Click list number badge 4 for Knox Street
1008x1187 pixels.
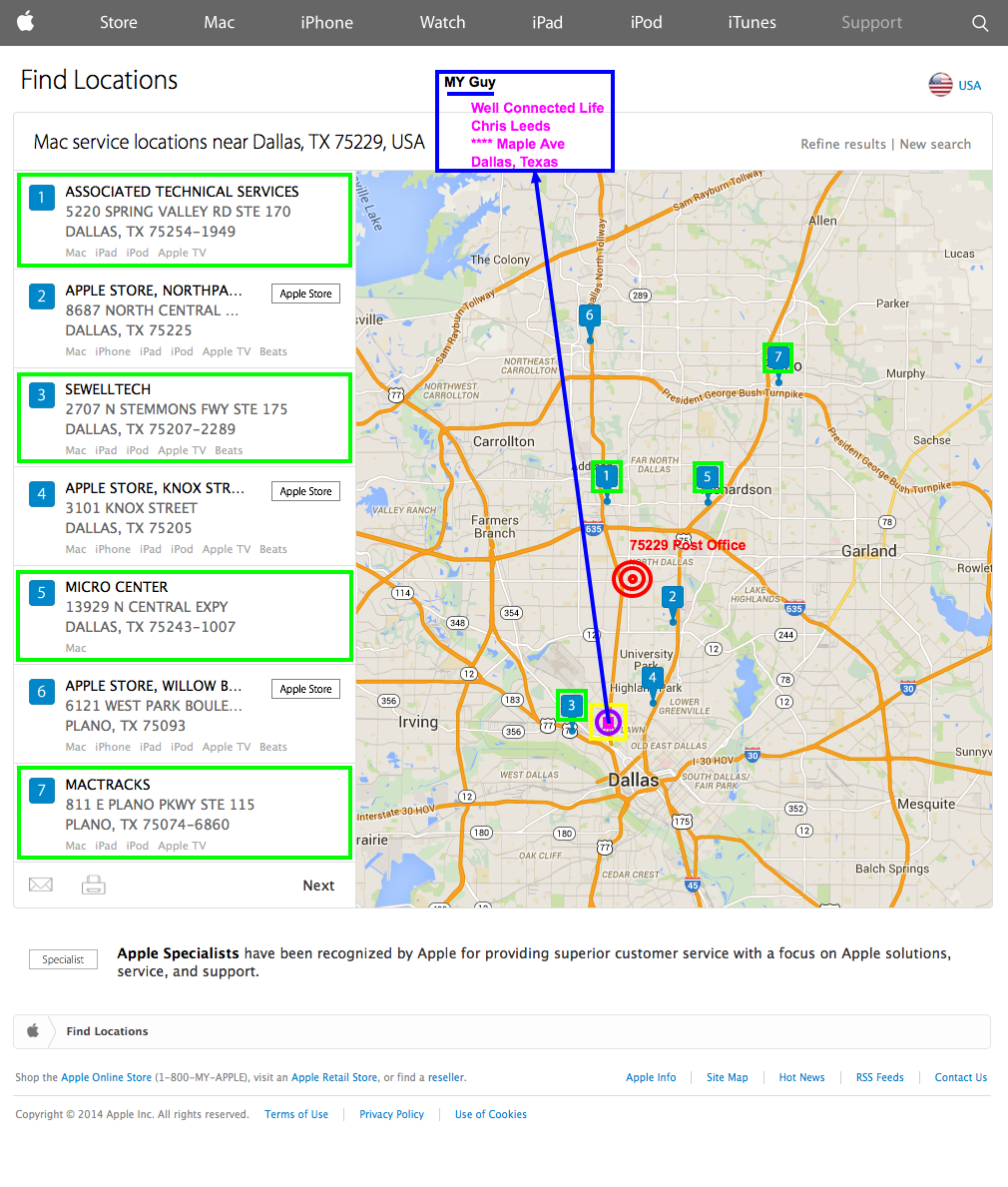(42, 494)
